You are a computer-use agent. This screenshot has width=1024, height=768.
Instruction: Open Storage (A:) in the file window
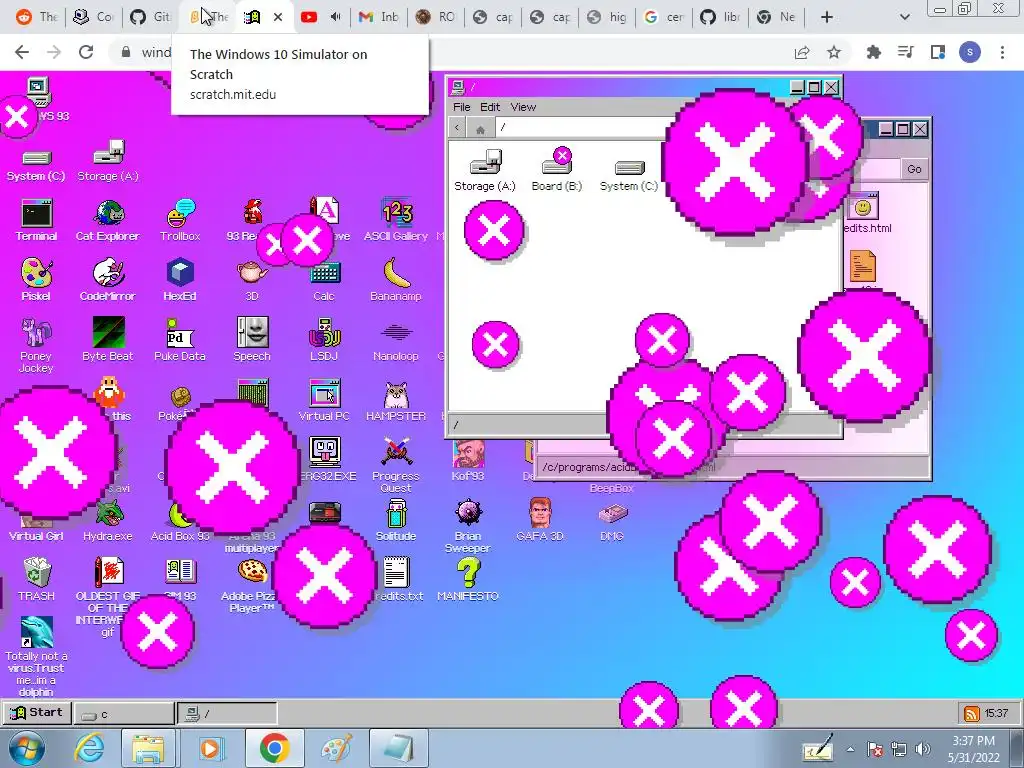pyautogui.click(x=485, y=170)
